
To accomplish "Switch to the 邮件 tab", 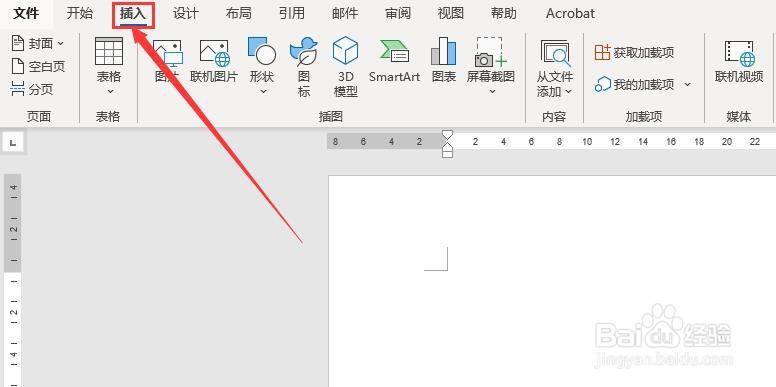I will [345, 13].
